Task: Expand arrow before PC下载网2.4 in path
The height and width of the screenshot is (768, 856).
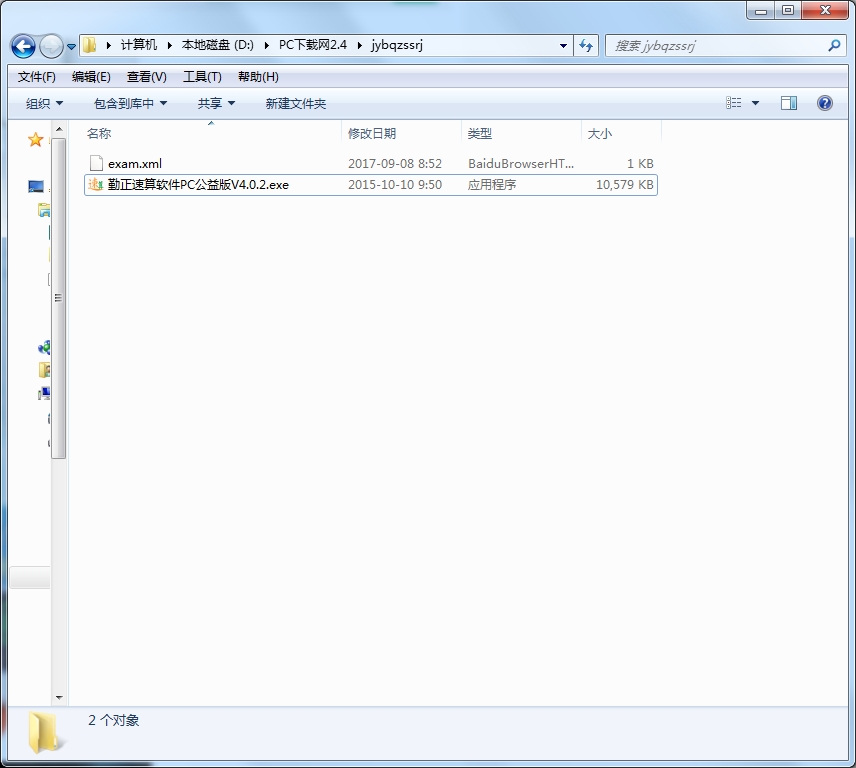Action: 267,46
